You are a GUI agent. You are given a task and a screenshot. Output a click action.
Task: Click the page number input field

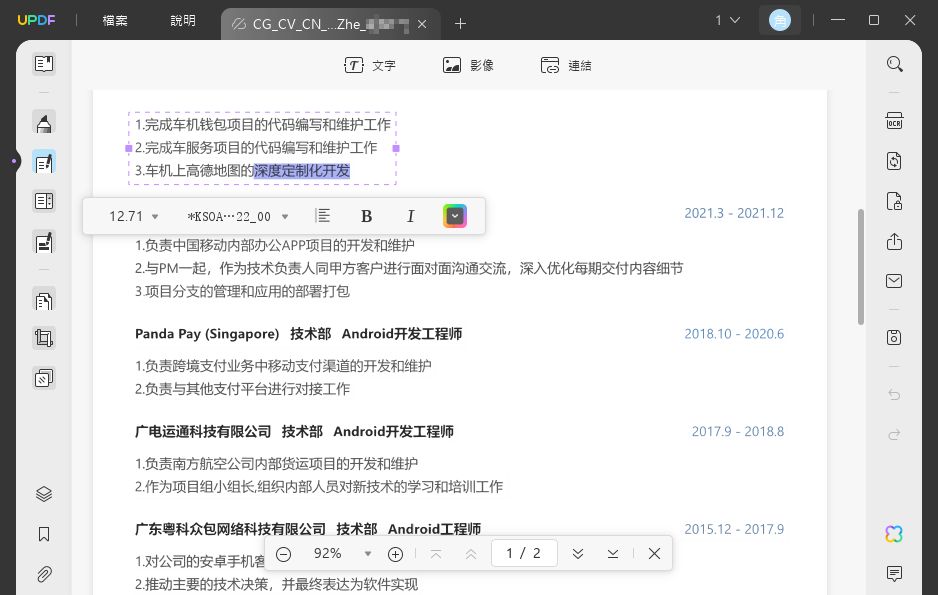click(524, 553)
